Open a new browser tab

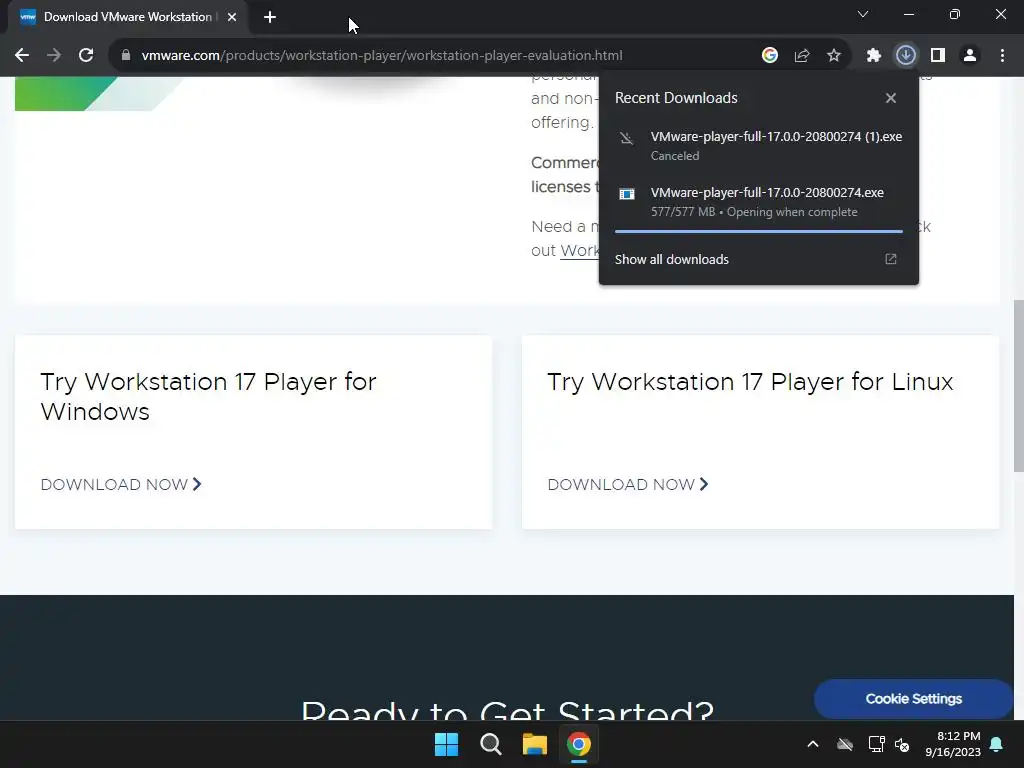click(x=270, y=17)
